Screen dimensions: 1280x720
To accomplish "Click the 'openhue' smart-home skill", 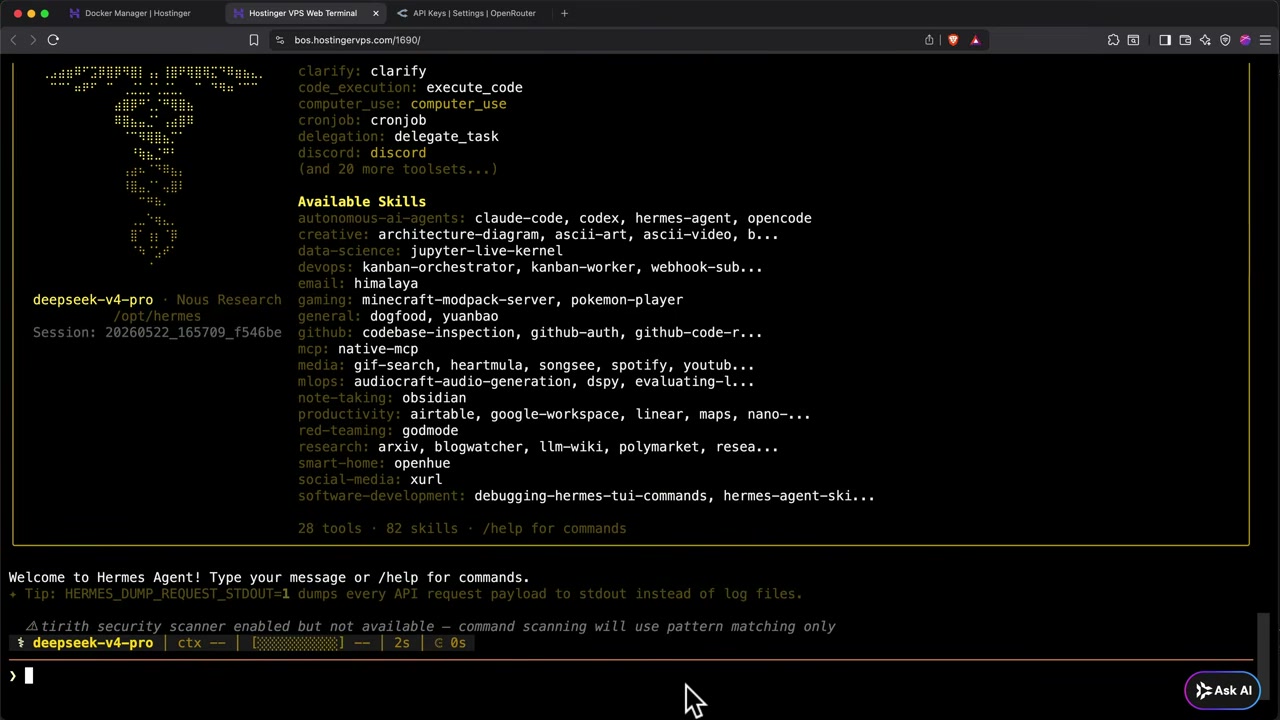I will pos(422,463).
